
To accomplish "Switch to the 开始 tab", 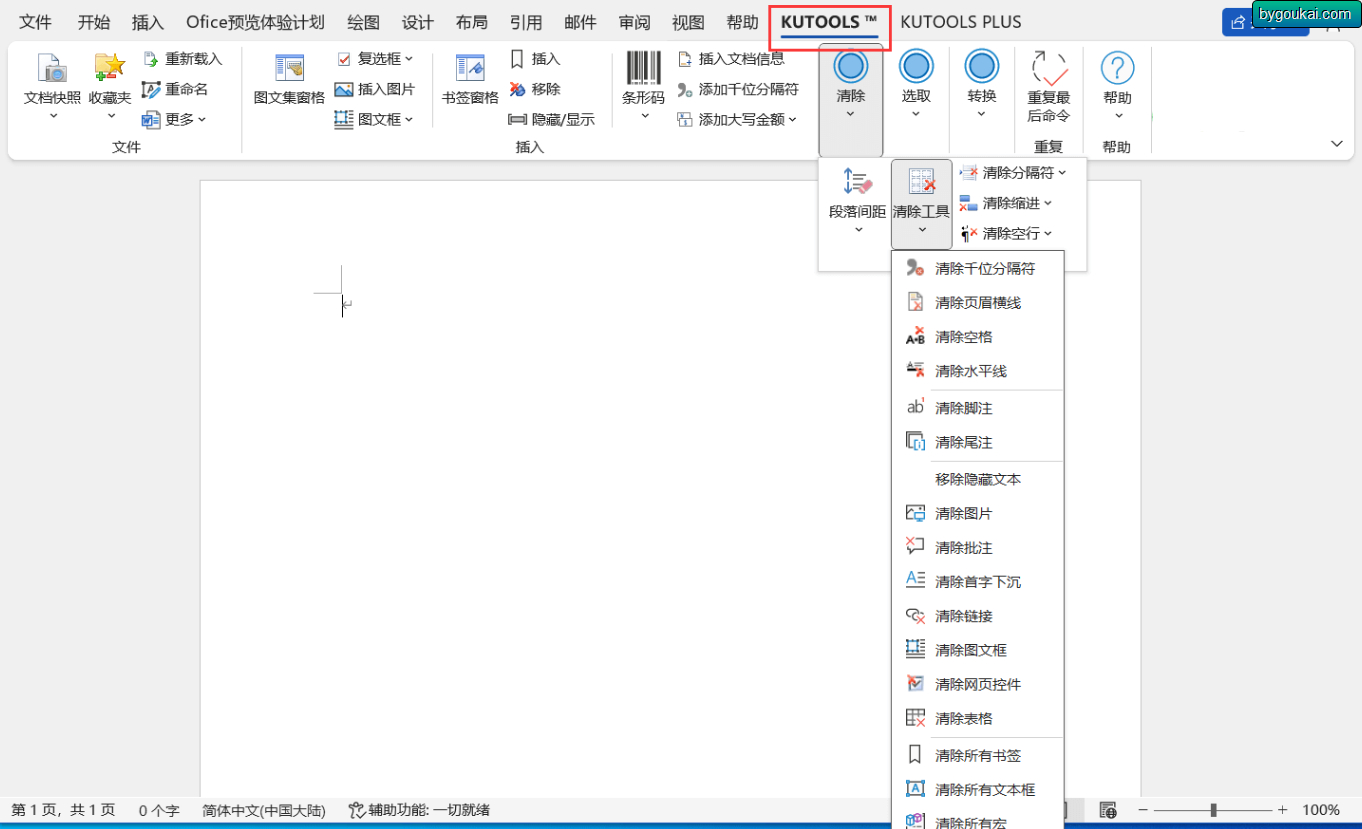I will tap(94, 22).
